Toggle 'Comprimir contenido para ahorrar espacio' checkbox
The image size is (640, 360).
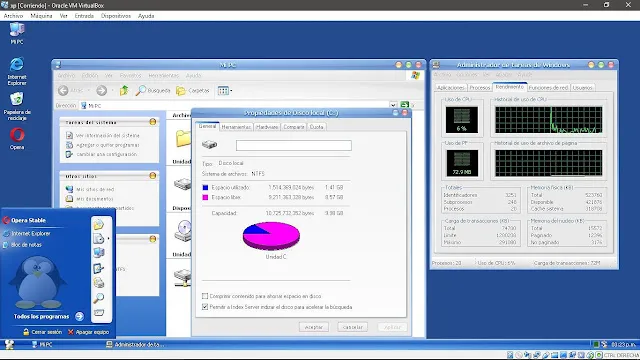205,296
